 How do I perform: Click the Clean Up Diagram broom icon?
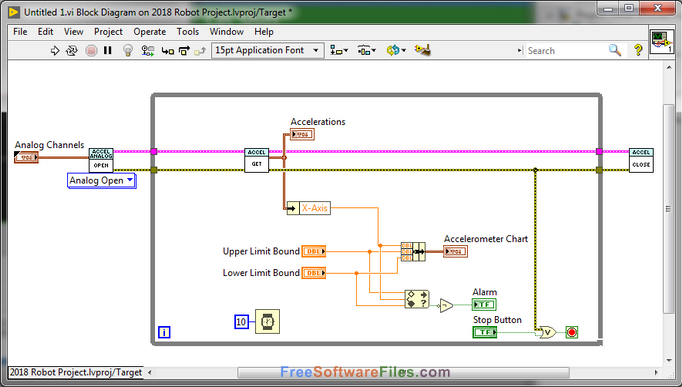[422, 50]
